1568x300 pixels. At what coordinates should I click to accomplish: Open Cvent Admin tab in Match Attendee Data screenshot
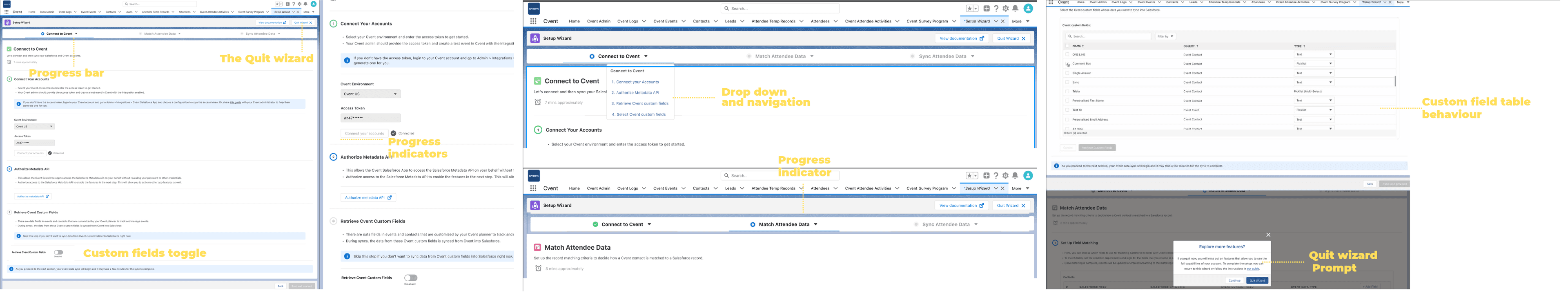[598, 188]
